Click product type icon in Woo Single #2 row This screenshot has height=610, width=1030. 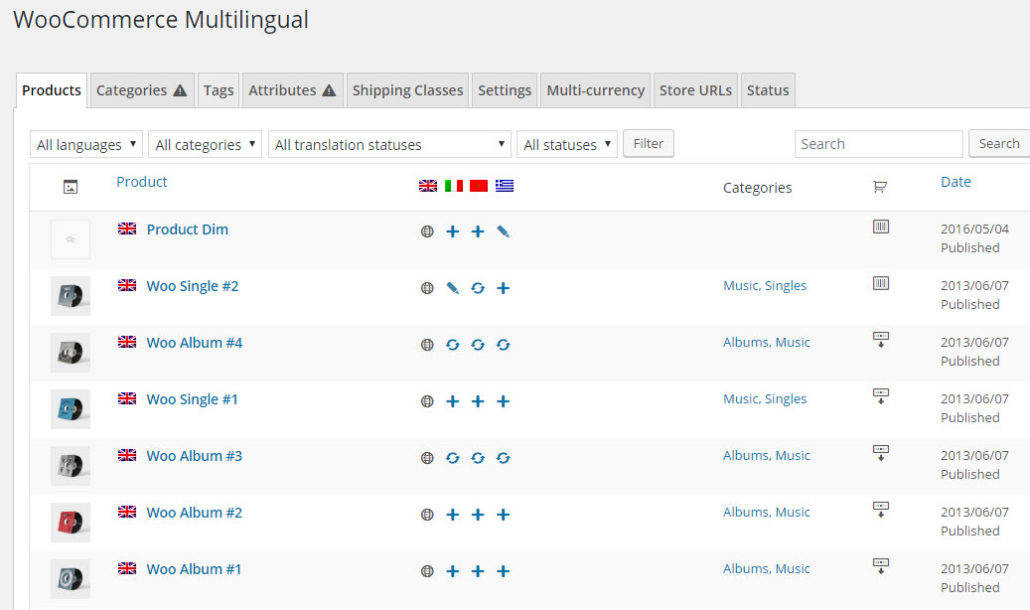click(881, 283)
